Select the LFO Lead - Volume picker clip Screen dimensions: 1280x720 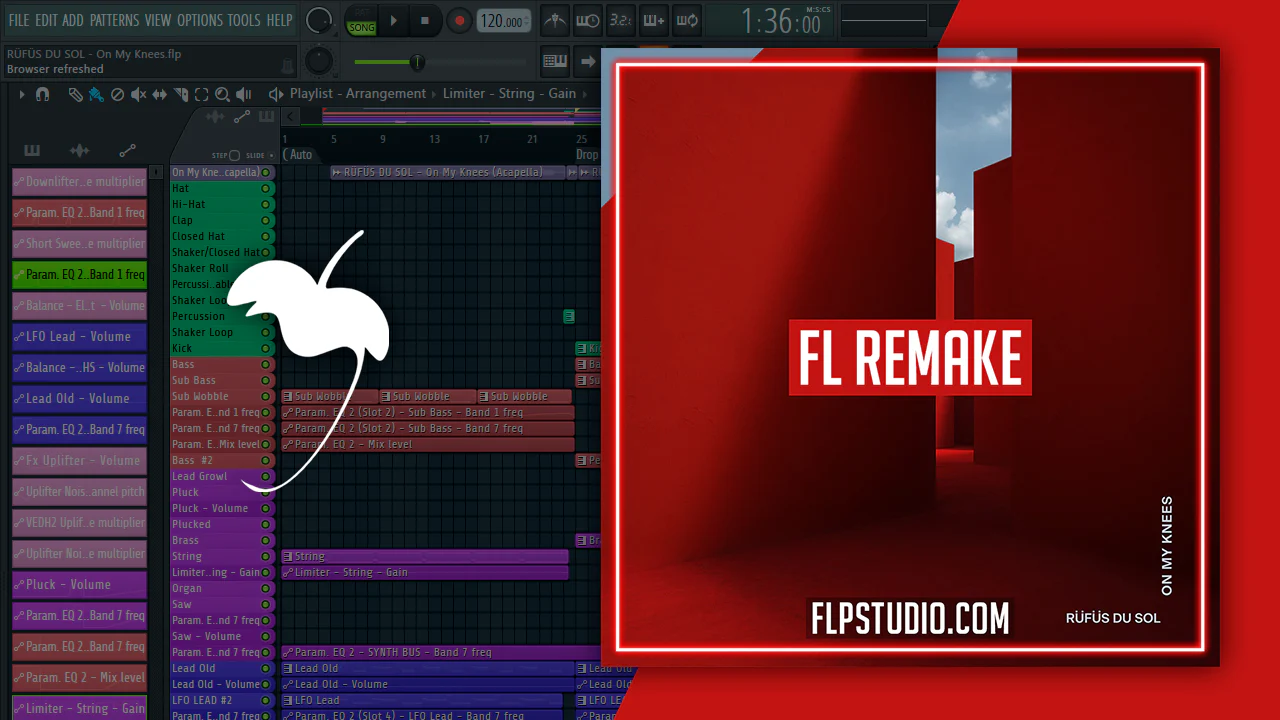click(x=79, y=336)
